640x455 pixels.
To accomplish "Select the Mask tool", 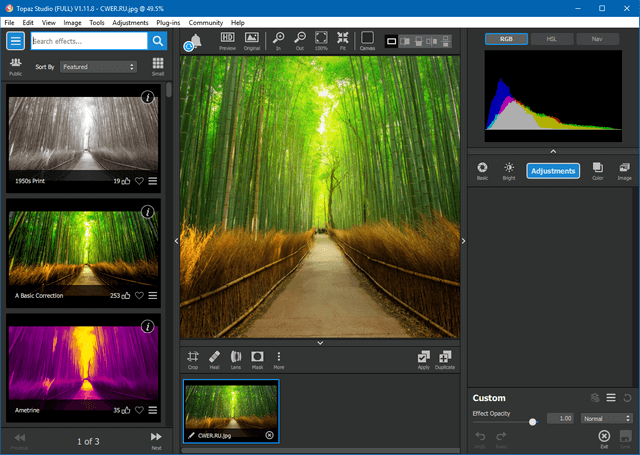I will click(x=257, y=358).
